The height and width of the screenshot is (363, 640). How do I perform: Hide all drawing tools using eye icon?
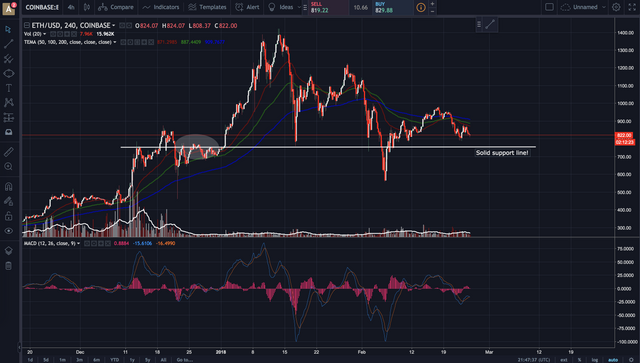(8, 231)
